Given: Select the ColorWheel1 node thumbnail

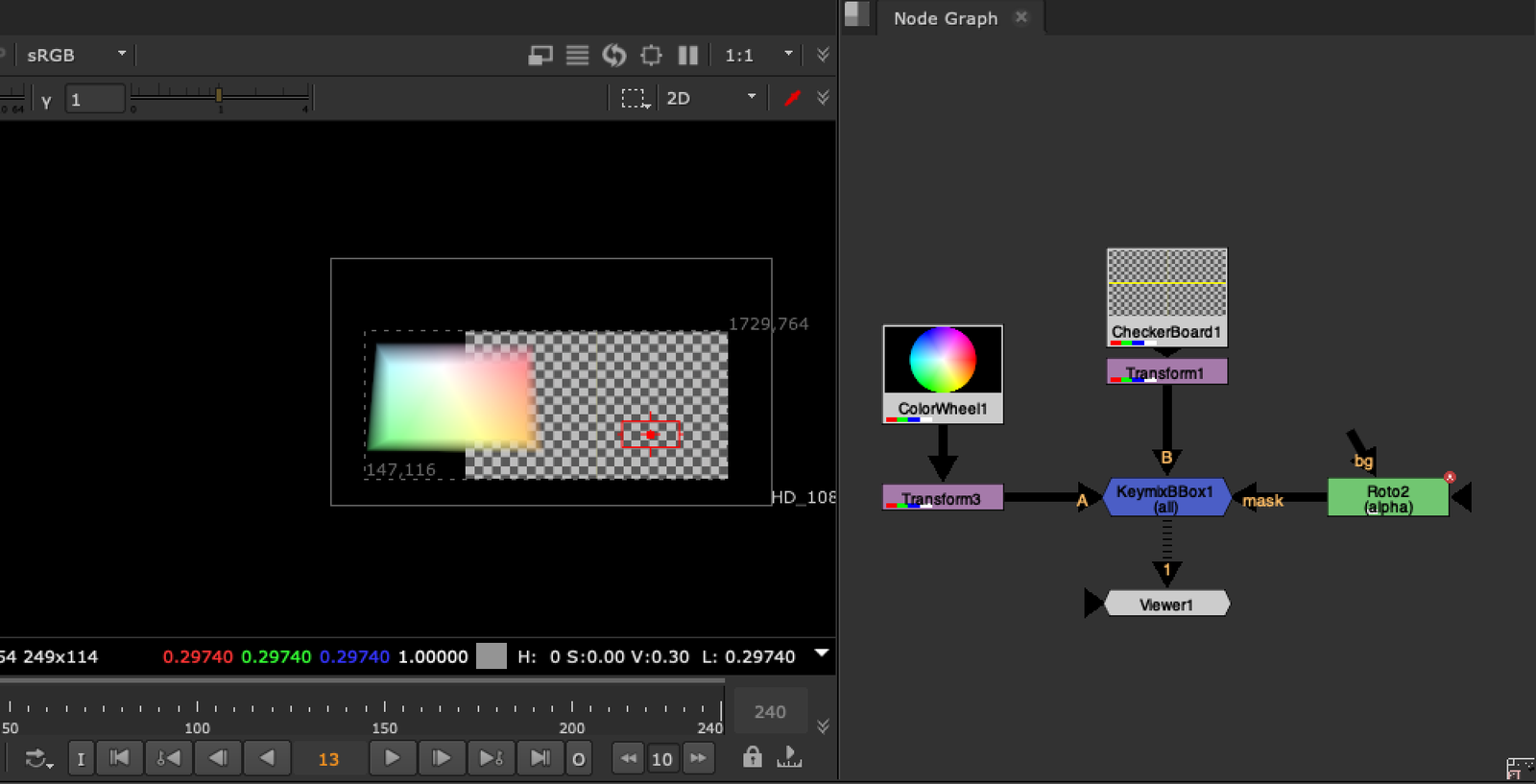Looking at the screenshot, I should (x=943, y=361).
